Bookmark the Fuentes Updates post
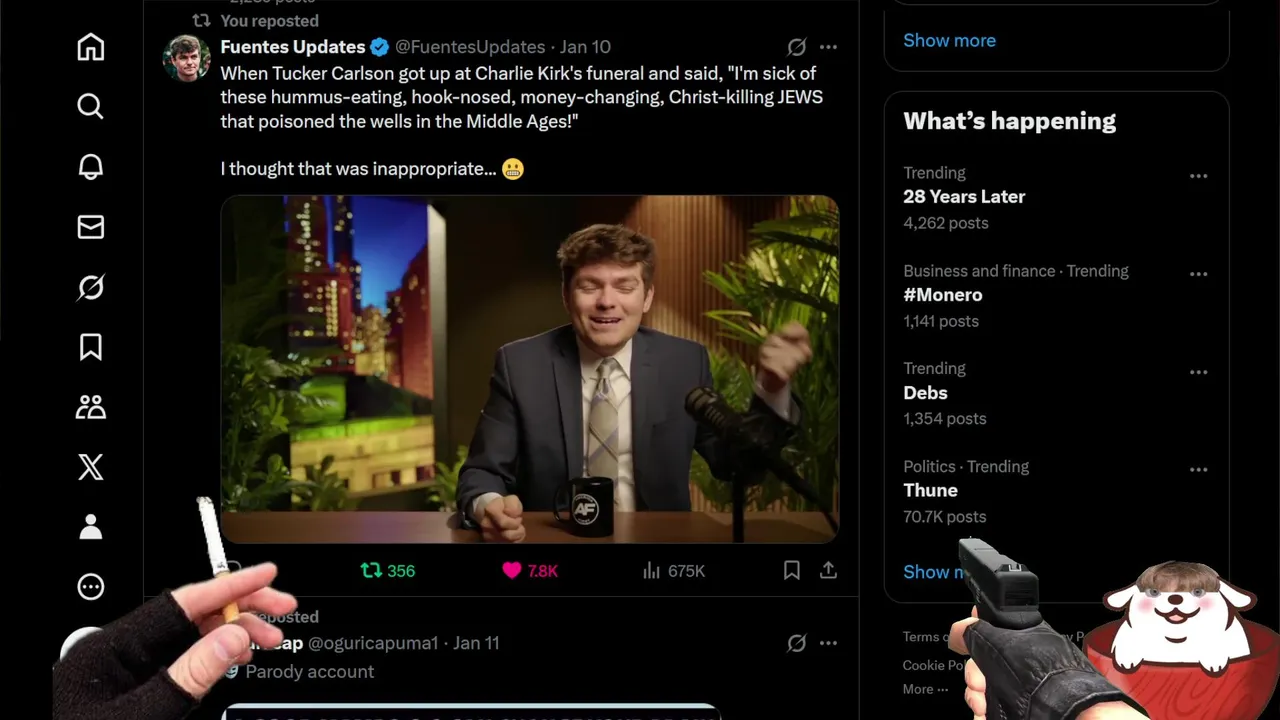This screenshot has height=720, width=1280. click(791, 570)
